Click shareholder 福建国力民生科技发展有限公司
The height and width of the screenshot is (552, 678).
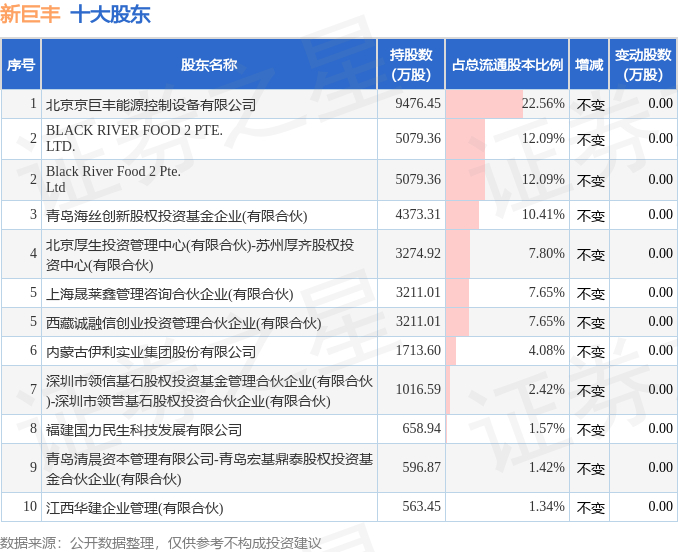(x=144, y=430)
